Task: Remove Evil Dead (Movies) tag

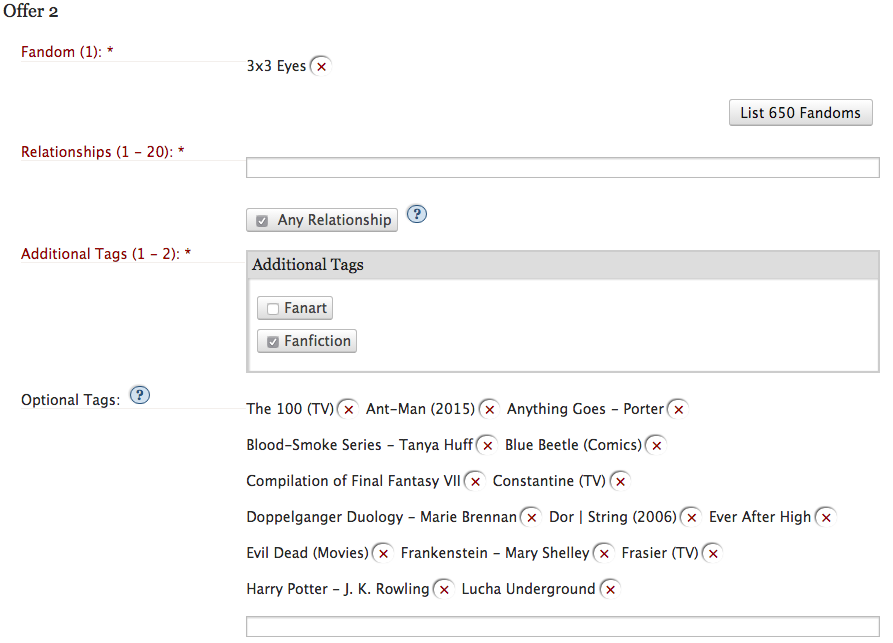Action: [383, 553]
